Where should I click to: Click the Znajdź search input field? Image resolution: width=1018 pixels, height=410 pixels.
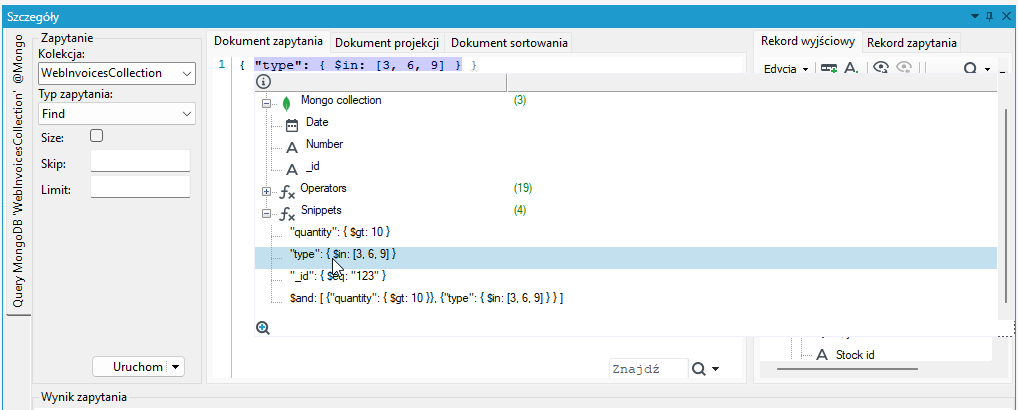[x=648, y=368]
